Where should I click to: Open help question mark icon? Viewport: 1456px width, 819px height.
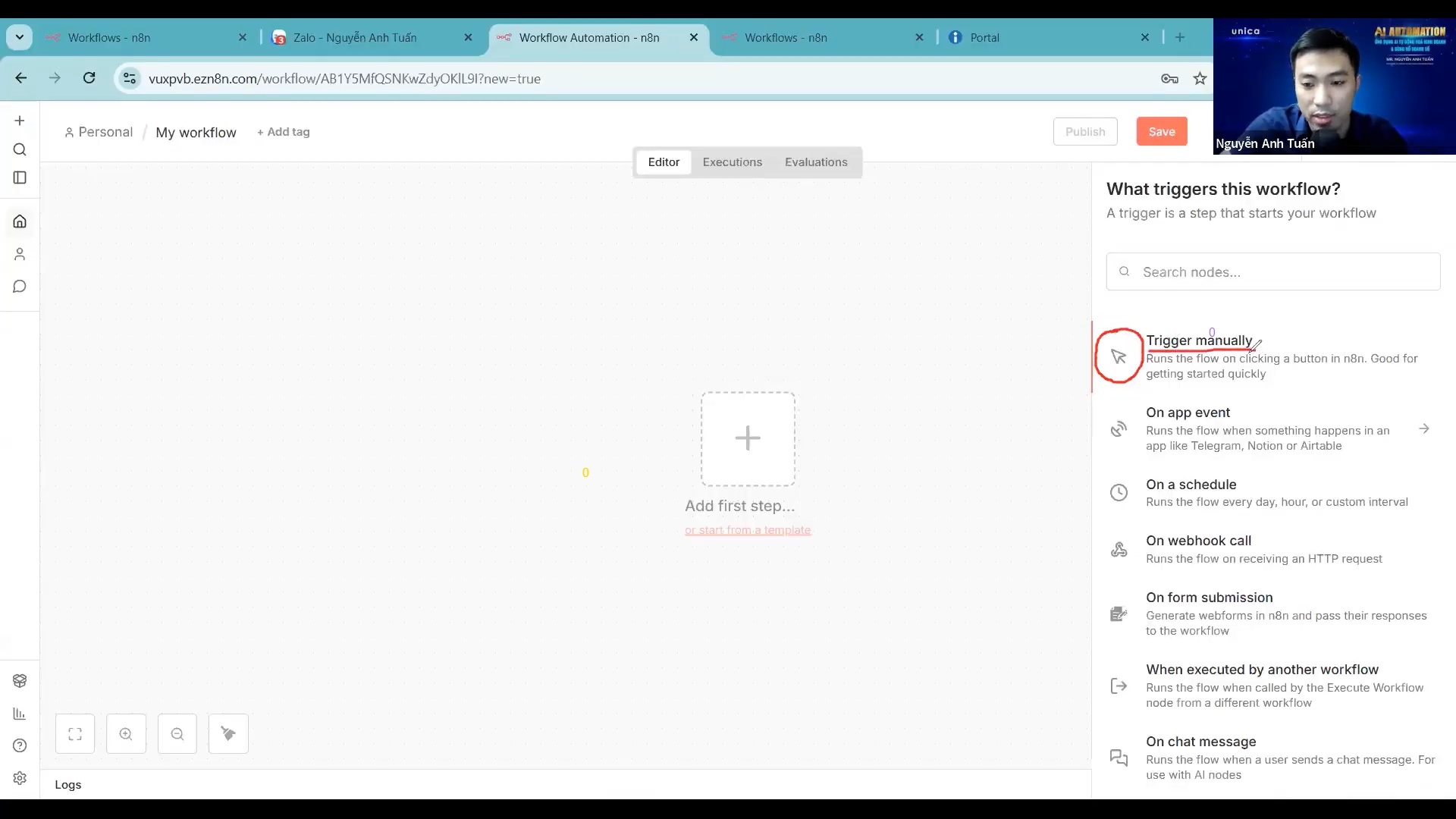click(20, 745)
